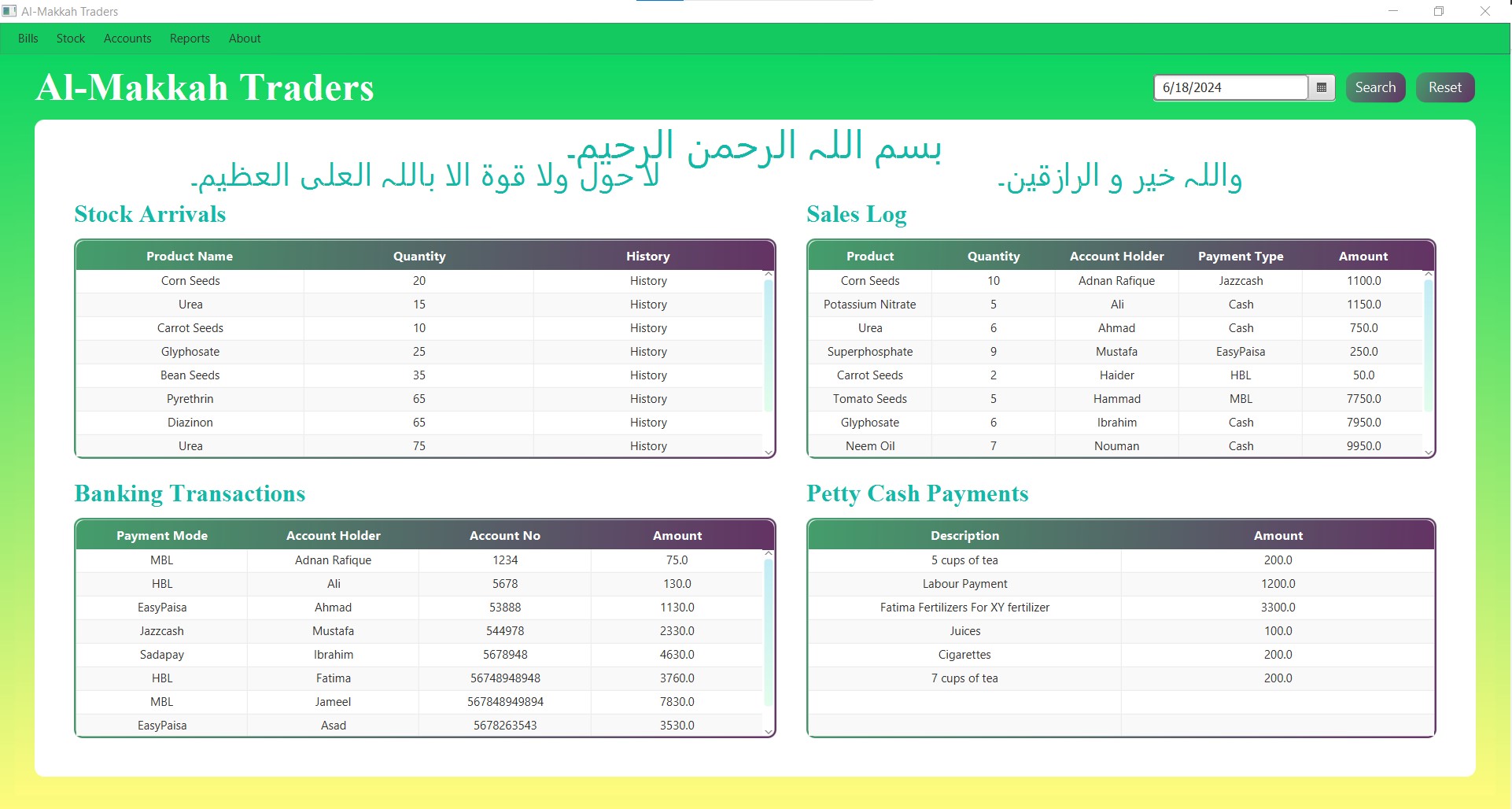
Task: Click the Search button
Action: point(1375,87)
